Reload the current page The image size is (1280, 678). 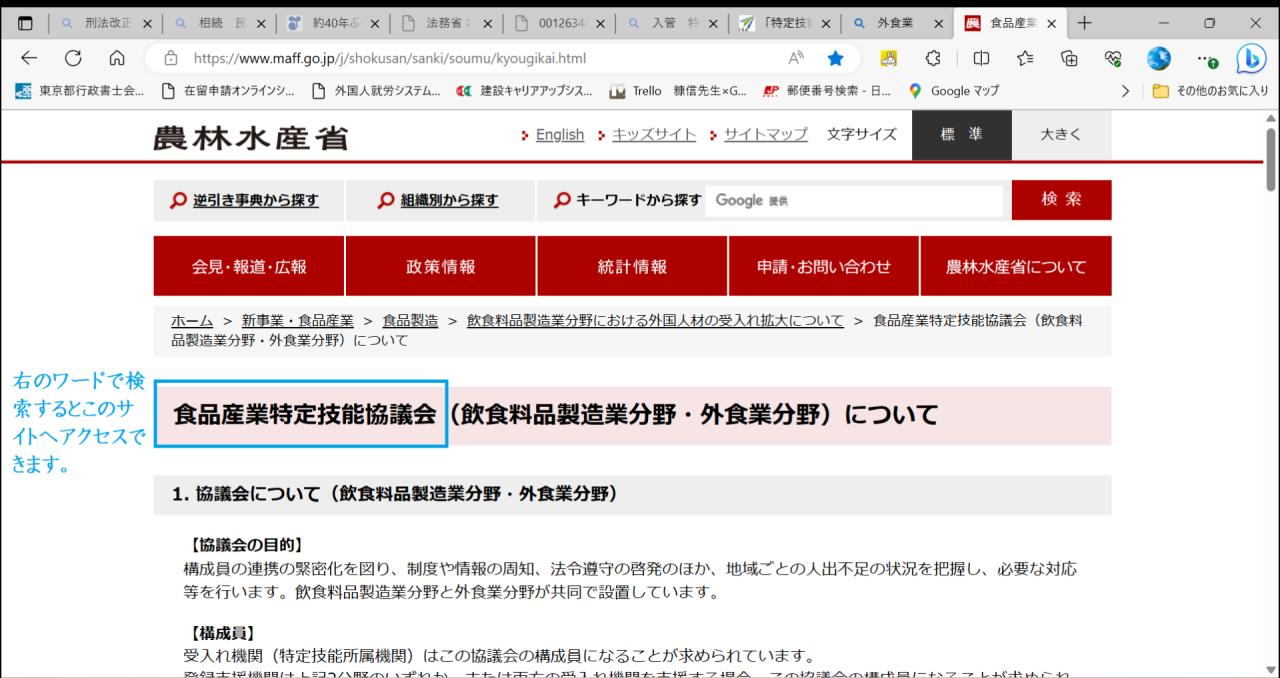pos(73,58)
